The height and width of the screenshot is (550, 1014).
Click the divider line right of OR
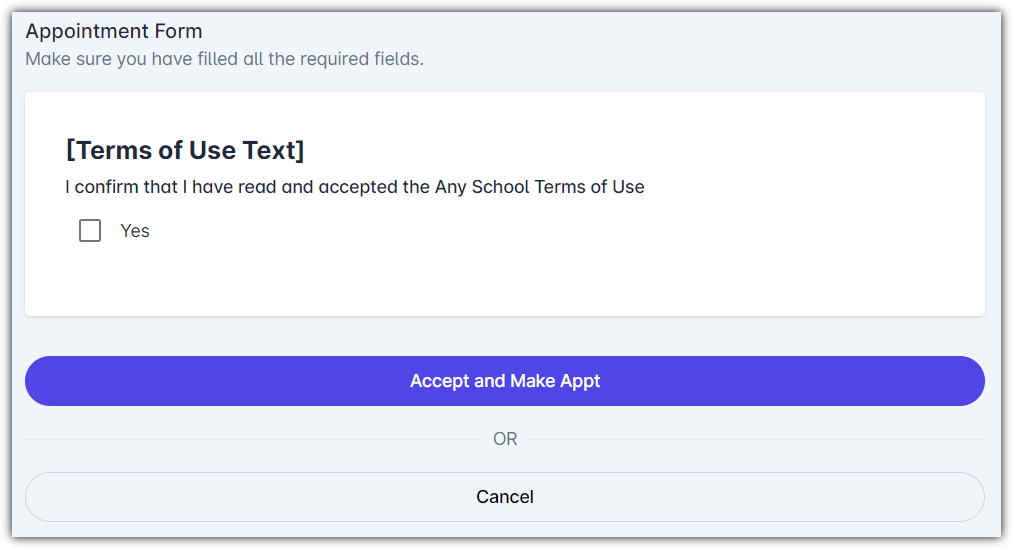(x=750, y=439)
